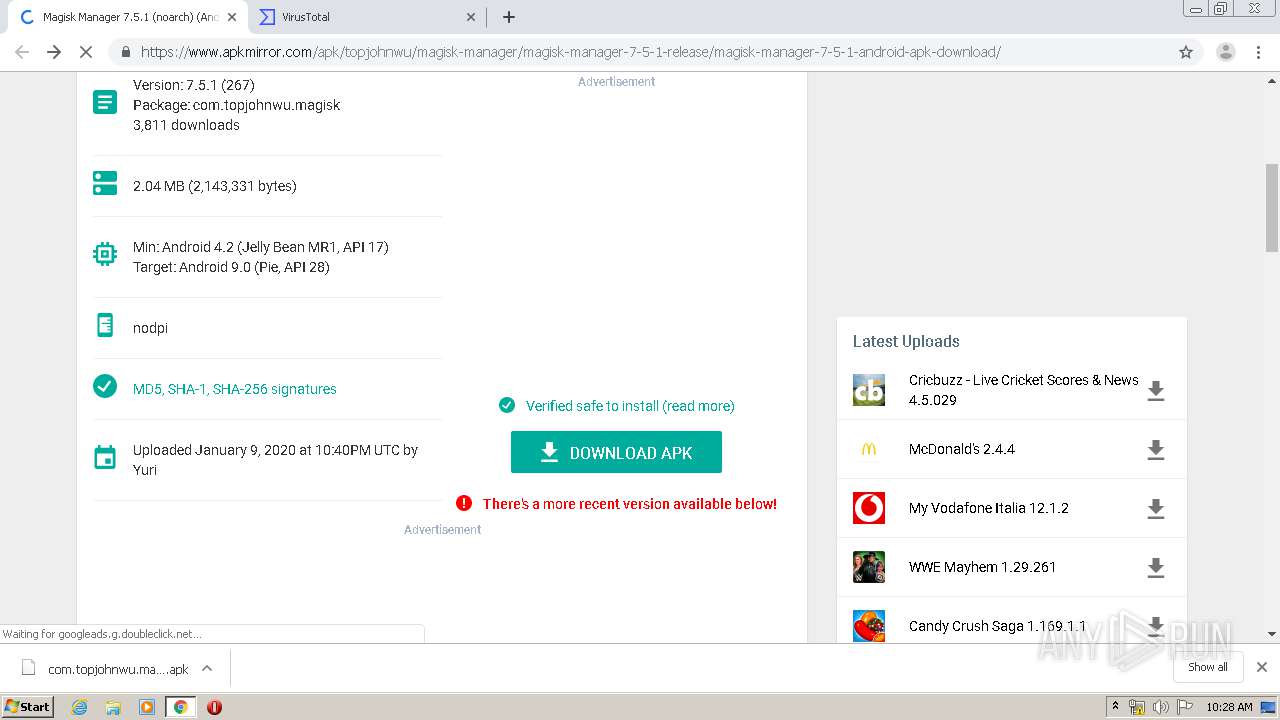This screenshot has height=720, width=1280.
Task: Click the version info document icon
Action: tap(105, 102)
